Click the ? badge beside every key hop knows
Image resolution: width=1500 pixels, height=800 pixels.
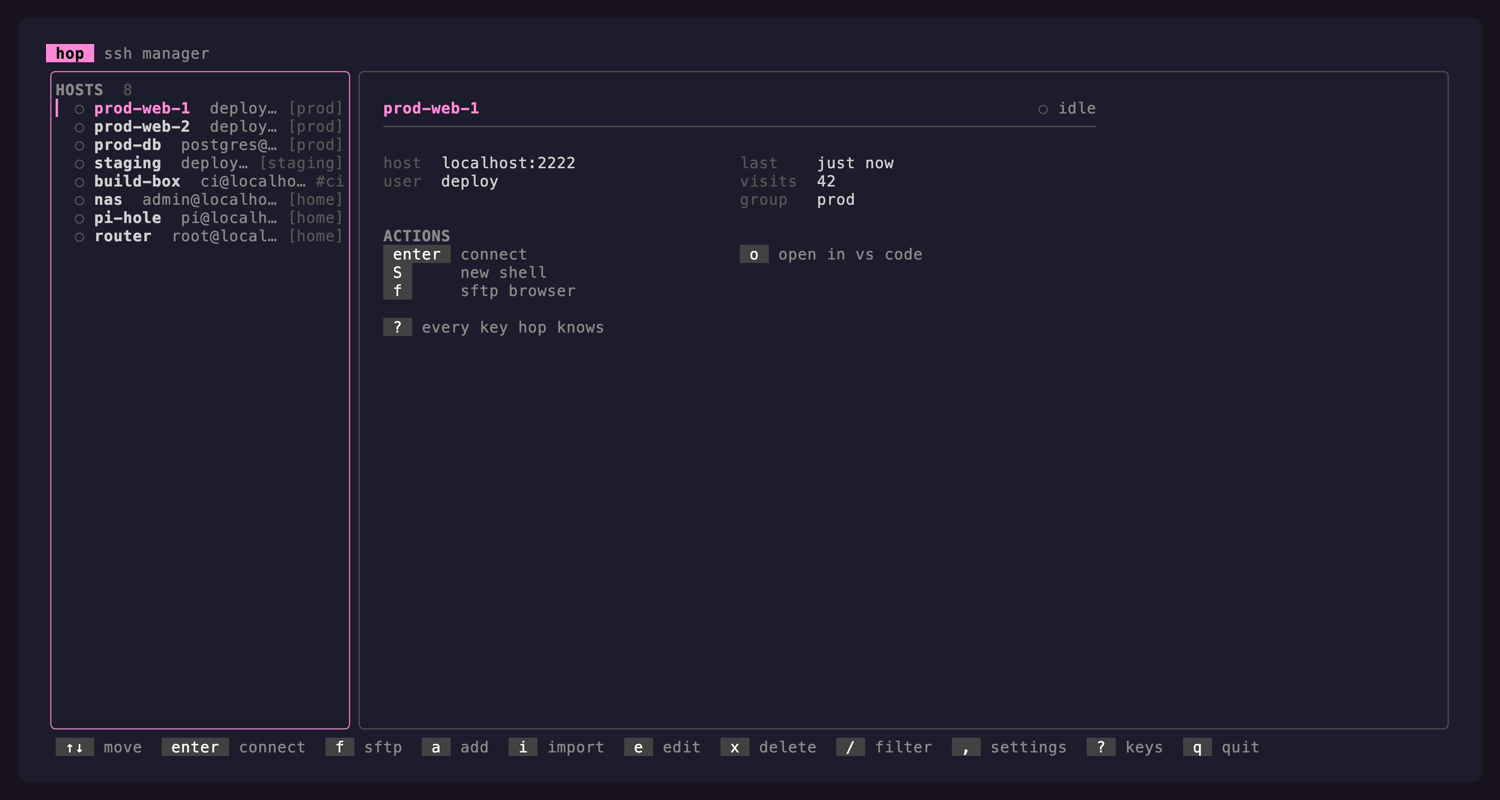click(397, 327)
